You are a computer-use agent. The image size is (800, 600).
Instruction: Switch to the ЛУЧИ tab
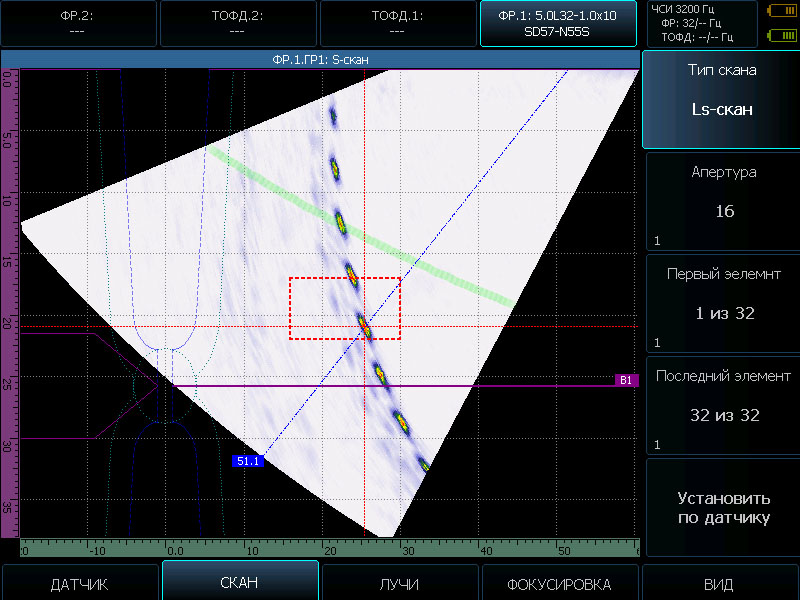tap(400, 584)
